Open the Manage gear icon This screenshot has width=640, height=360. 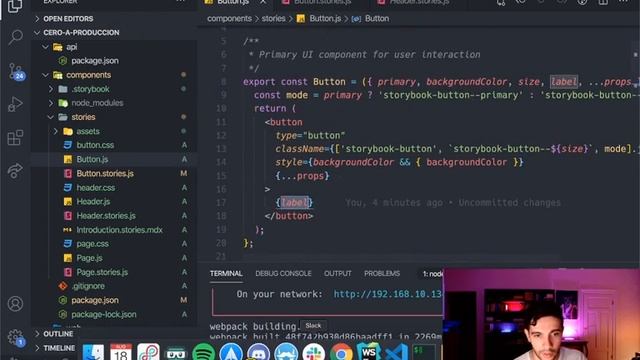pyautogui.click(x=16, y=338)
